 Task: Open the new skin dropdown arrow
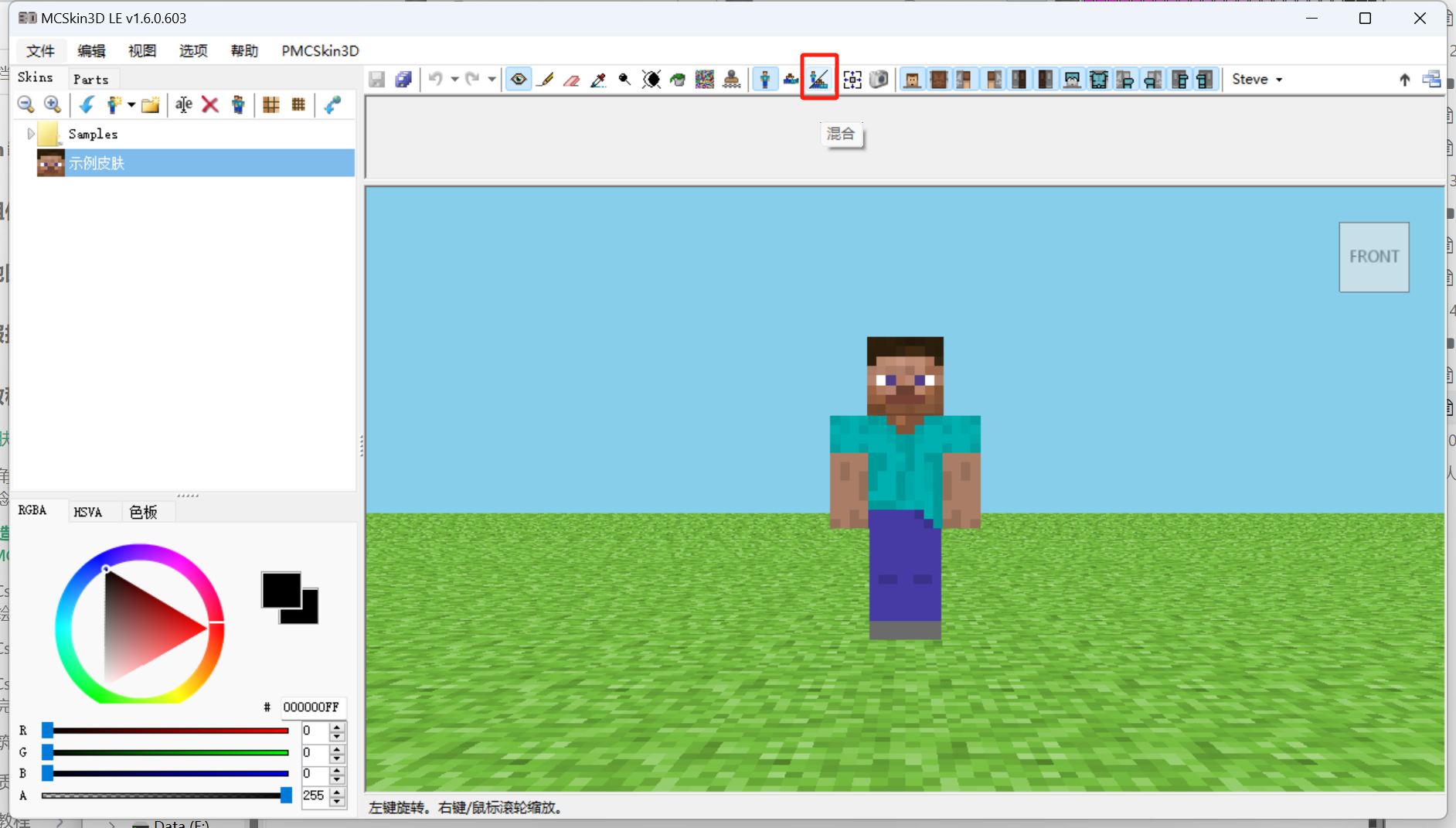[131, 104]
